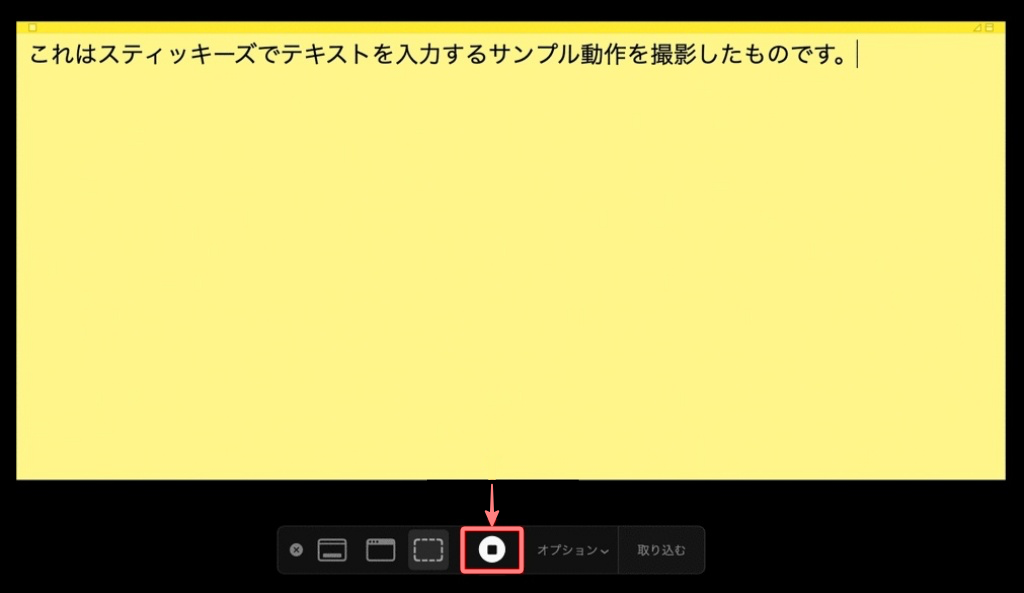Click the sticky note's yellow title bar
Viewport: 1024px width, 593px height.
500,28
